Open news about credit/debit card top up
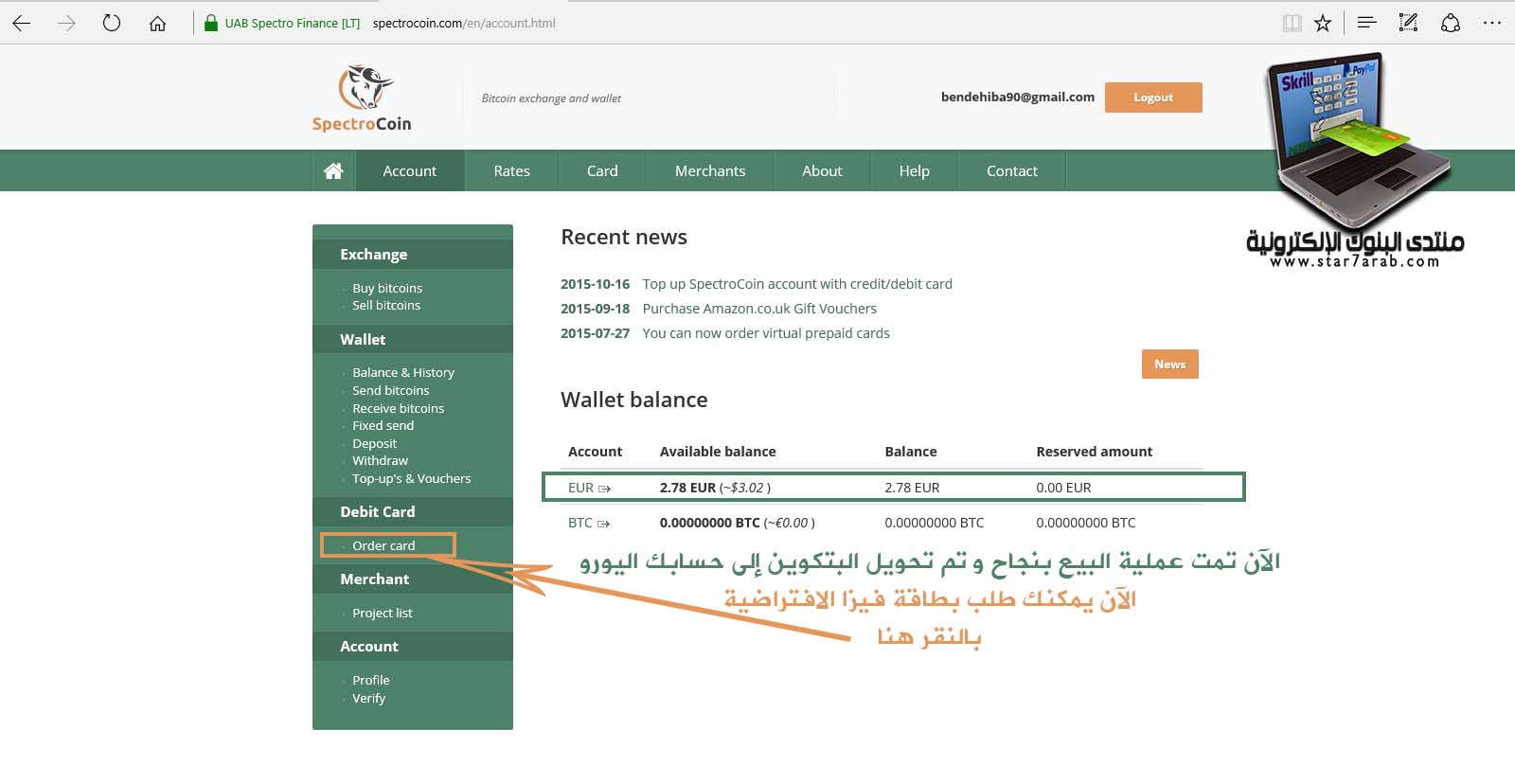Image resolution: width=1515 pixels, height=784 pixels. click(x=797, y=284)
